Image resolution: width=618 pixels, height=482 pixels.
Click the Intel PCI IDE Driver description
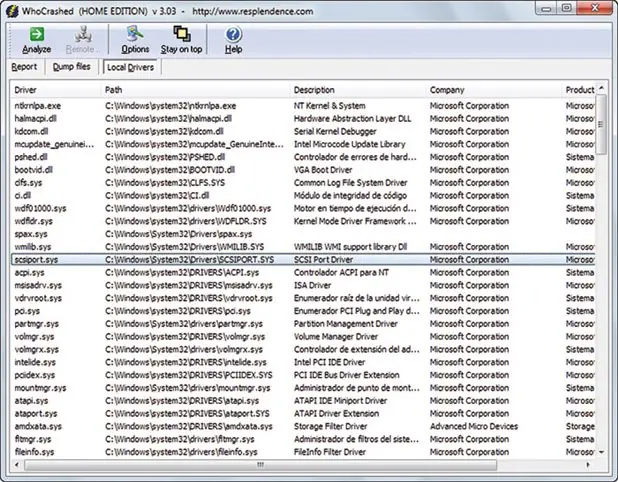pyautogui.click(x=329, y=362)
